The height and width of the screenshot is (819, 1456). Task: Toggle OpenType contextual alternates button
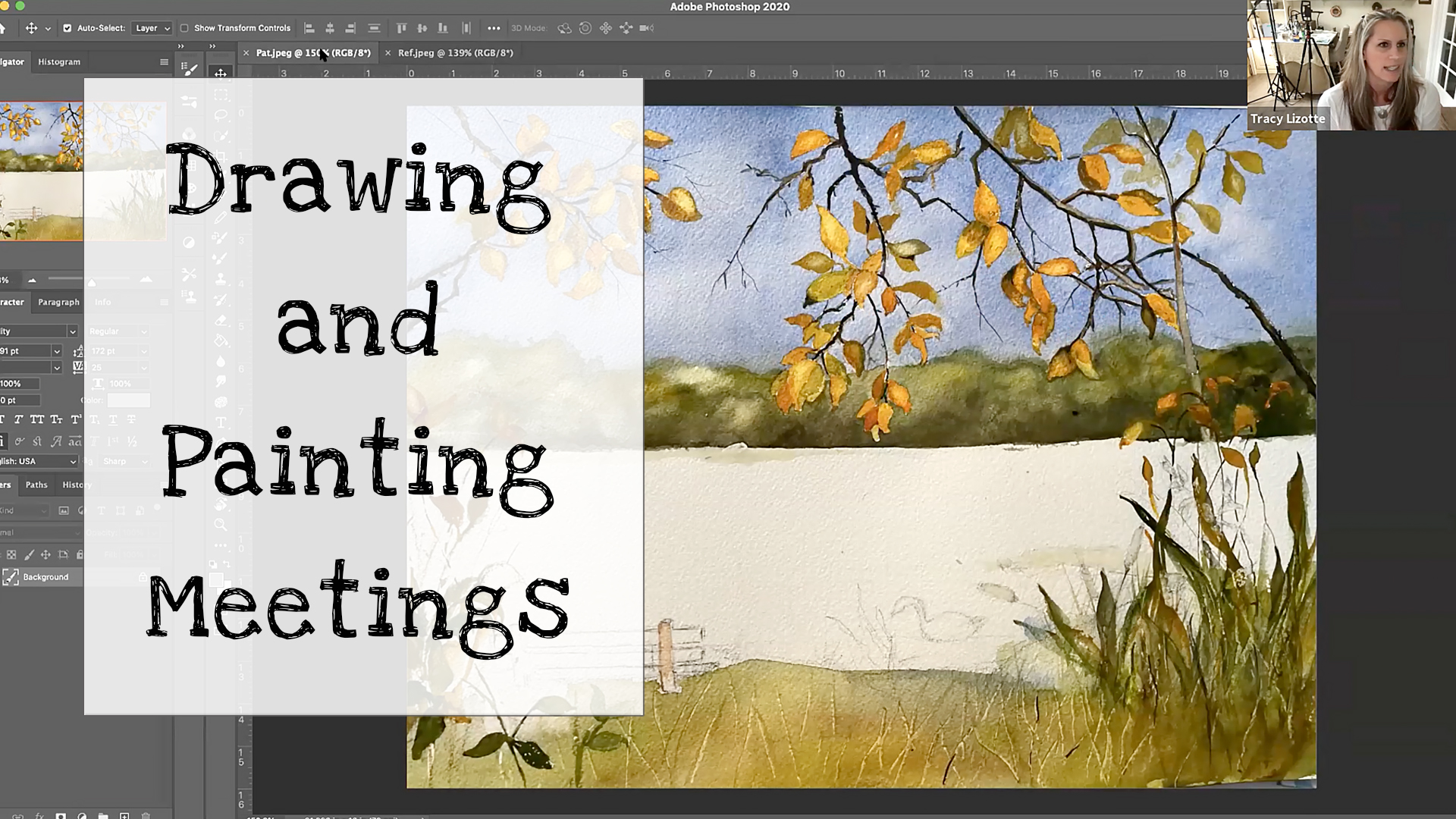click(20, 441)
